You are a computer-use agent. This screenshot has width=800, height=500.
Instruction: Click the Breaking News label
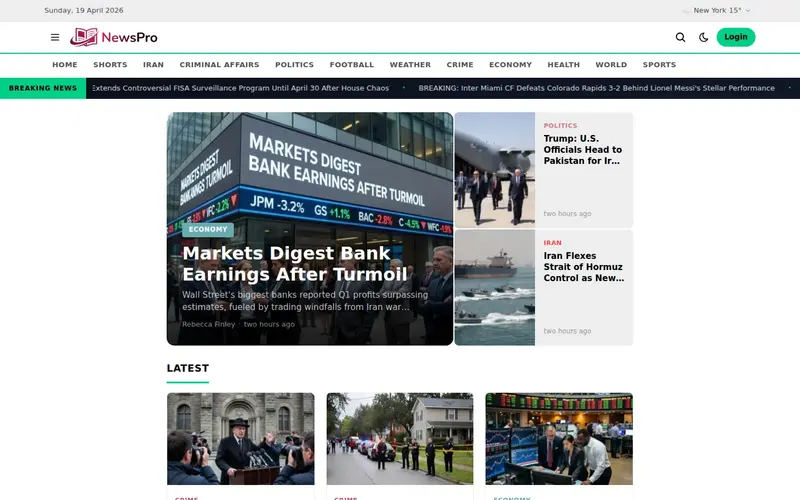coord(43,88)
